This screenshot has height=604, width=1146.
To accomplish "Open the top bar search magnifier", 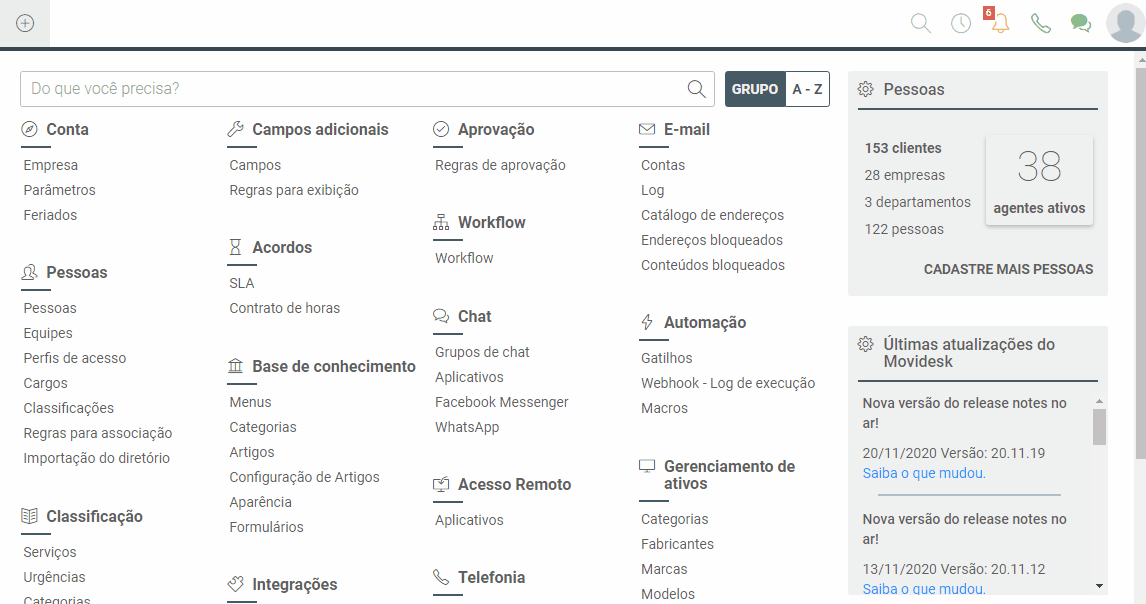I will tap(921, 23).
